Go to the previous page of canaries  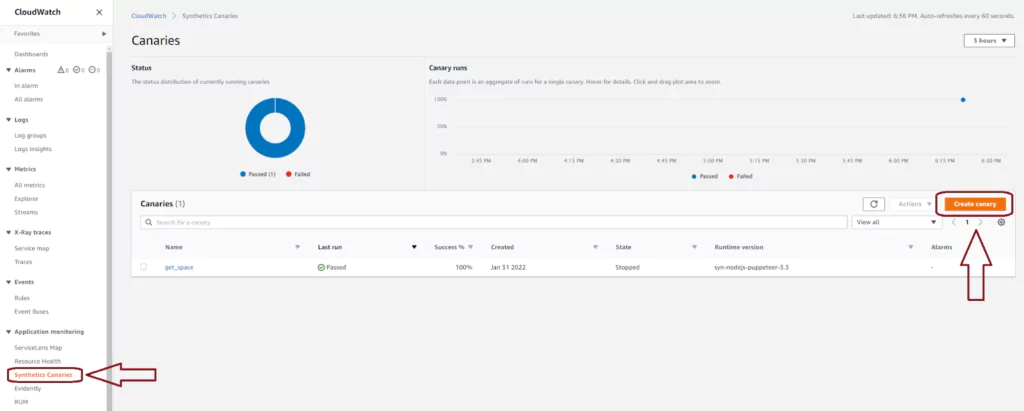953,222
